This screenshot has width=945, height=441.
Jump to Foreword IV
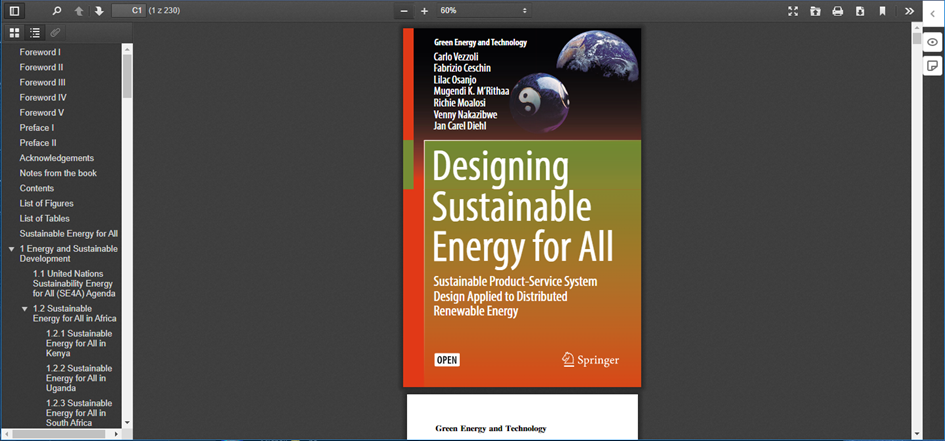[x=43, y=98]
